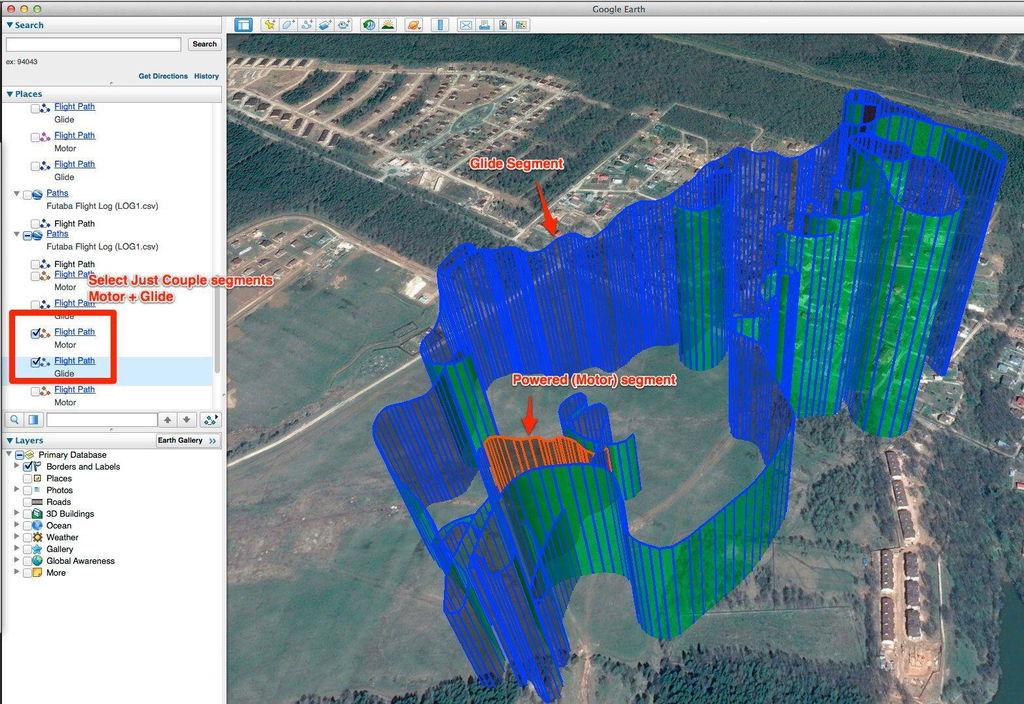The width and height of the screenshot is (1024, 704).
Task: Enable the Roads layer checkbox
Action: pyautogui.click(x=27, y=502)
